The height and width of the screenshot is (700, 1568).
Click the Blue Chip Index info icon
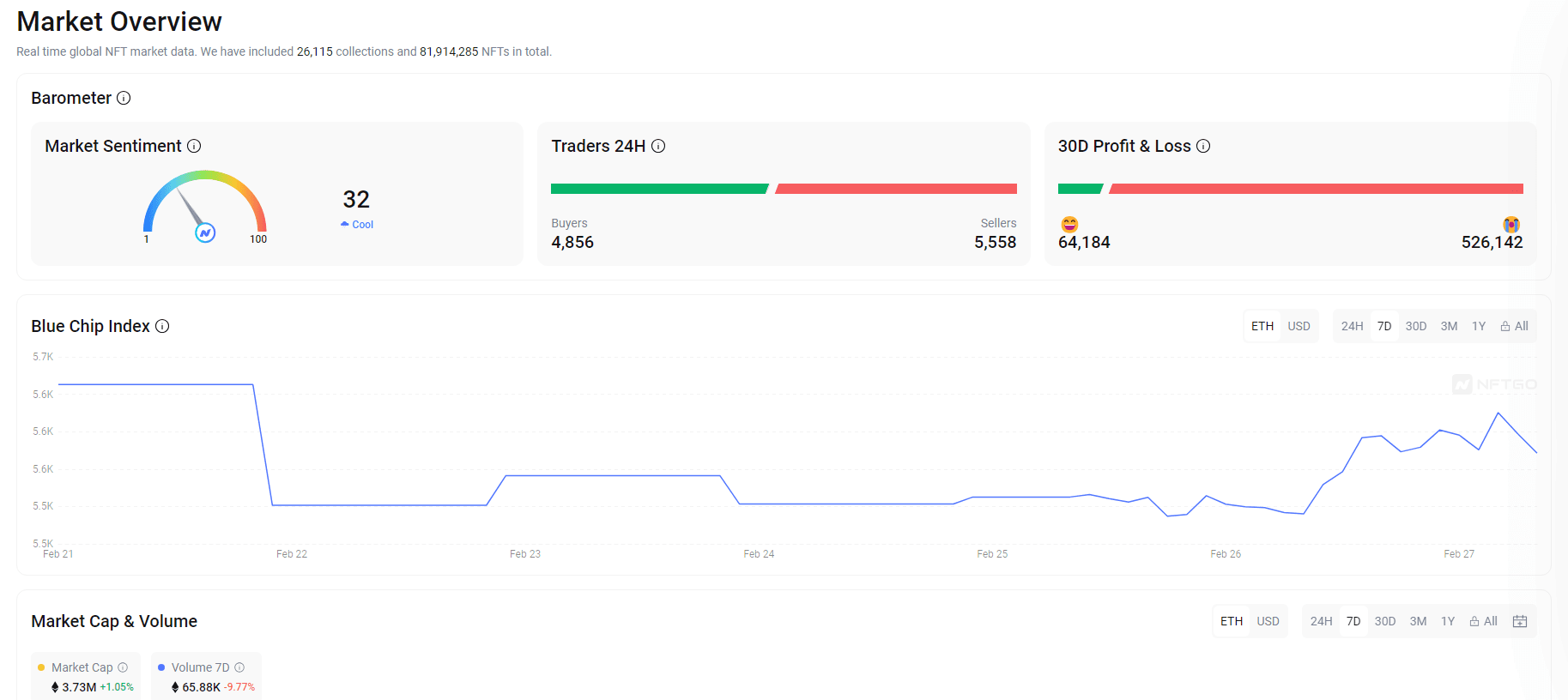162,326
